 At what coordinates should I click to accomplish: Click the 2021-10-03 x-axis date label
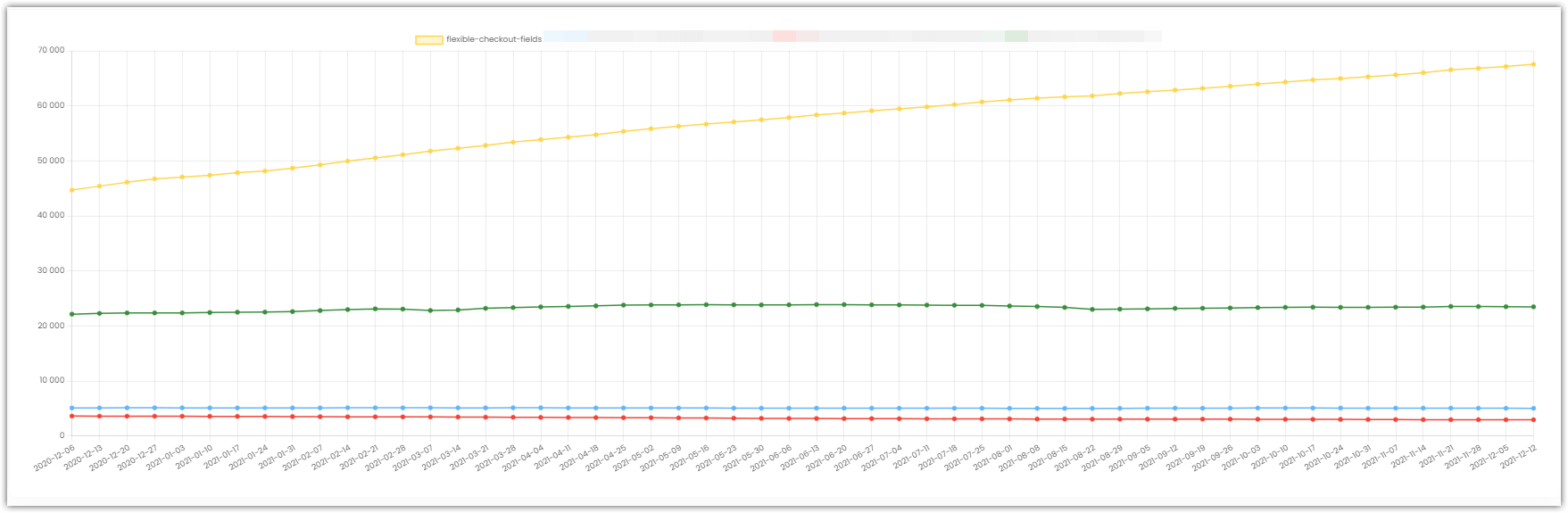coord(1241,457)
